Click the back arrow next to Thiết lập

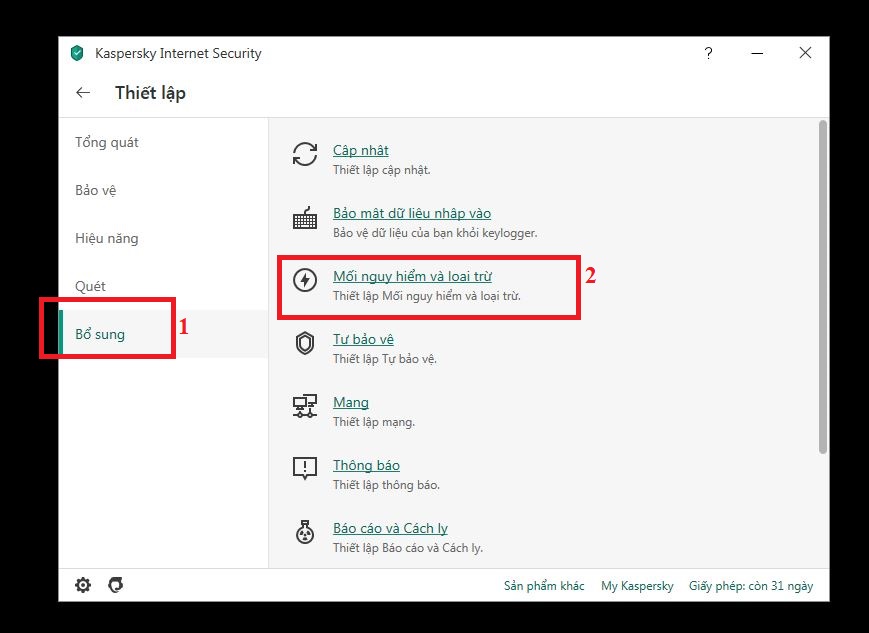tap(83, 93)
